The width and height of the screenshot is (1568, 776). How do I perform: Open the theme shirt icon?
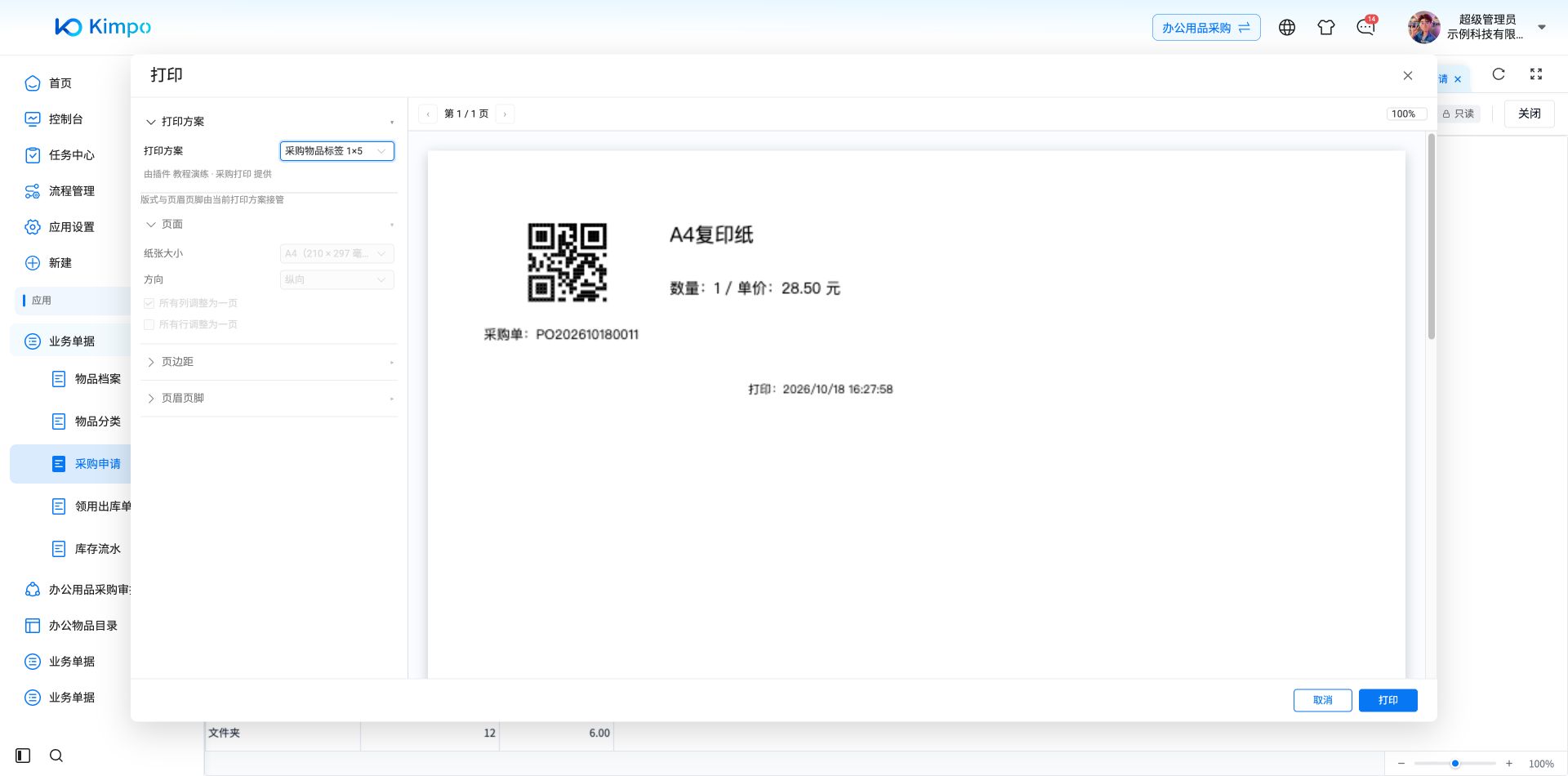(1326, 28)
